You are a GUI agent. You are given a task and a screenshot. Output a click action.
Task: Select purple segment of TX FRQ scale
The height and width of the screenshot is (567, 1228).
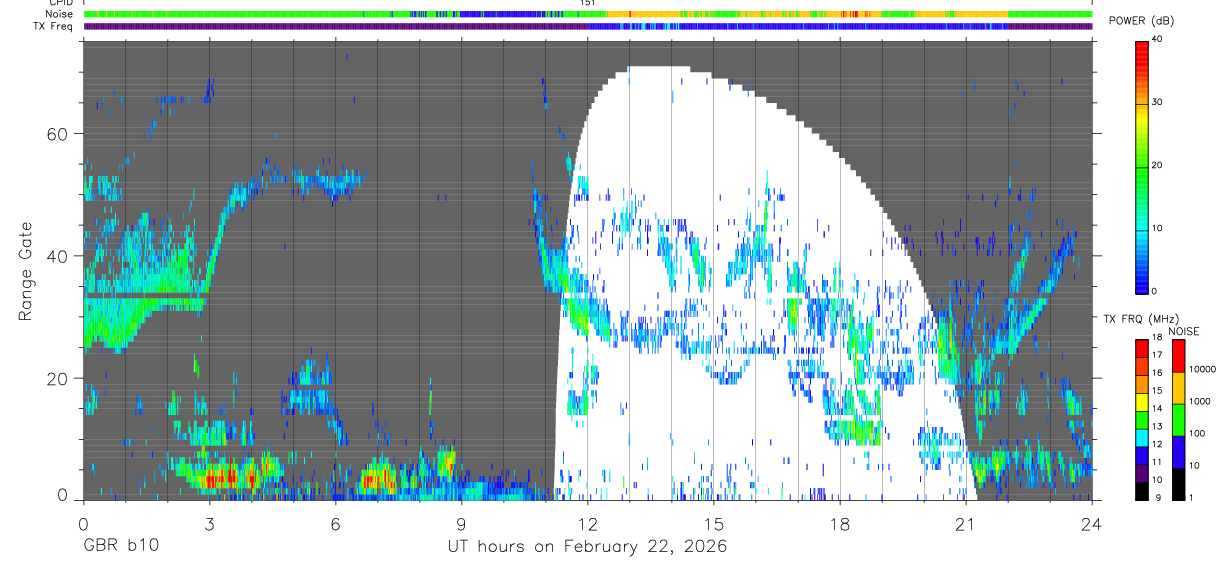pos(1141,474)
